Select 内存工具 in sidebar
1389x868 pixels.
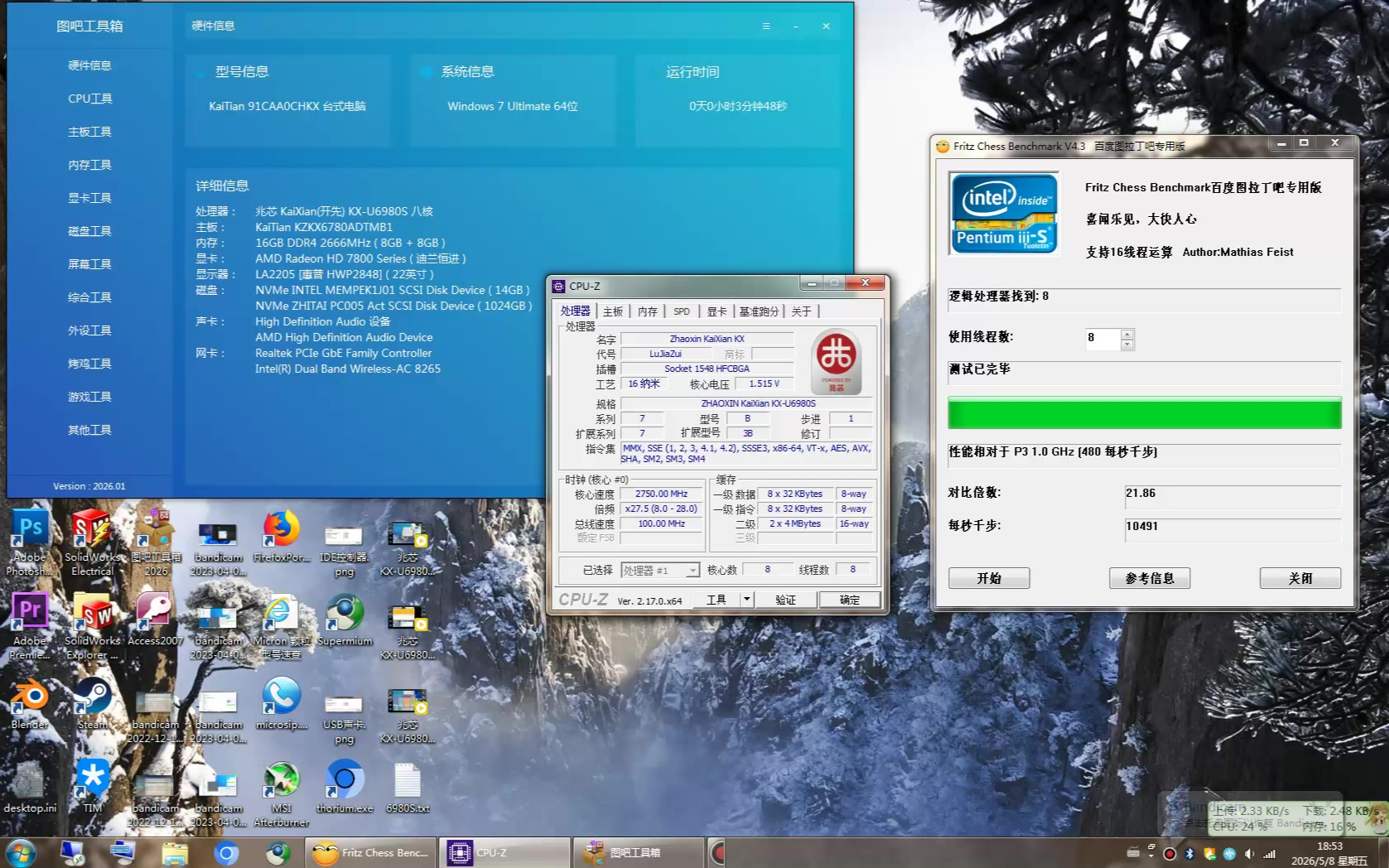pyautogui.click(x=89, y=165)
